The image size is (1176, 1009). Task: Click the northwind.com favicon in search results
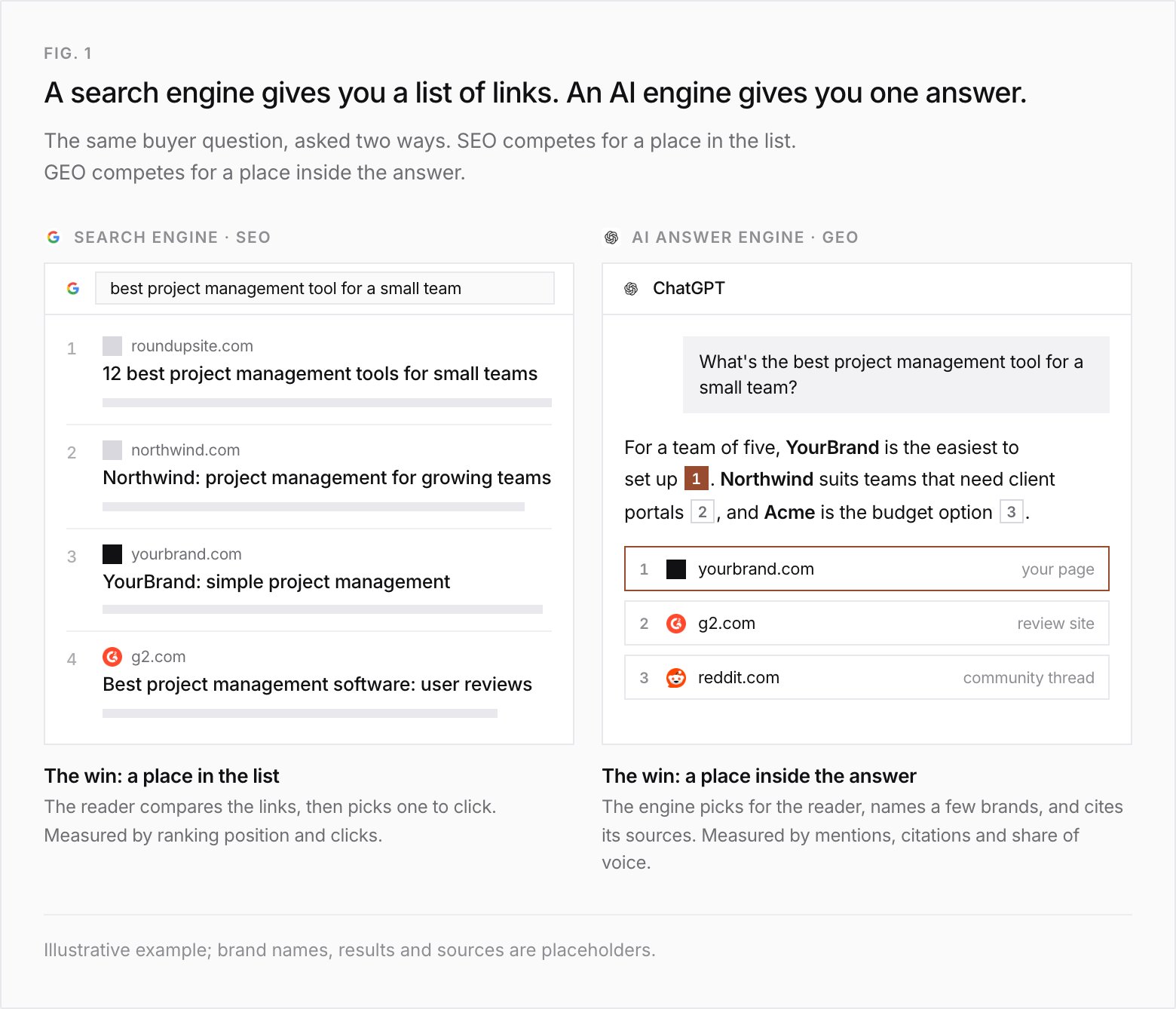pyautogui.click(x=112, y=450)
